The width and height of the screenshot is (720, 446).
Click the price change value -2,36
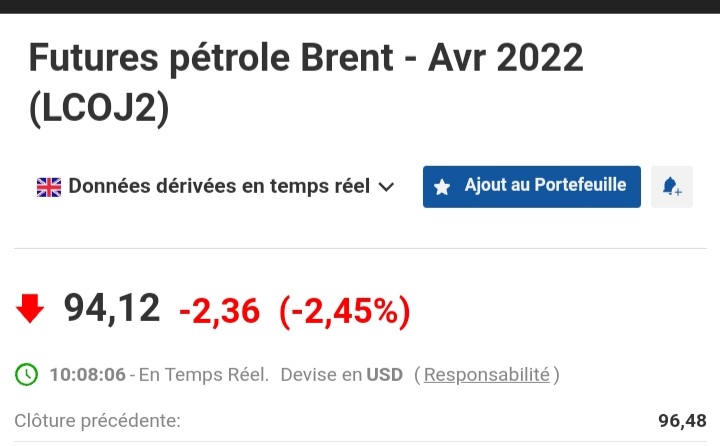(x=219, y=312)
